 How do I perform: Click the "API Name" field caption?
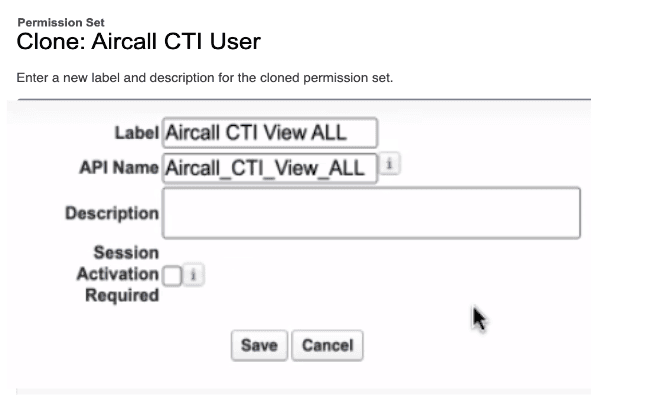[x=118, y=167]
